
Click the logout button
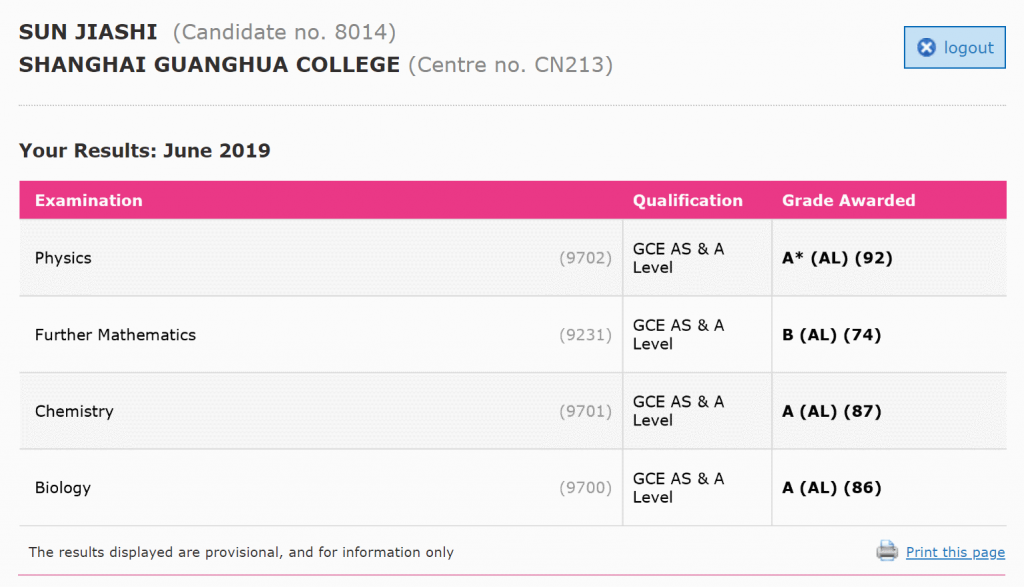[x=954, y=48]
